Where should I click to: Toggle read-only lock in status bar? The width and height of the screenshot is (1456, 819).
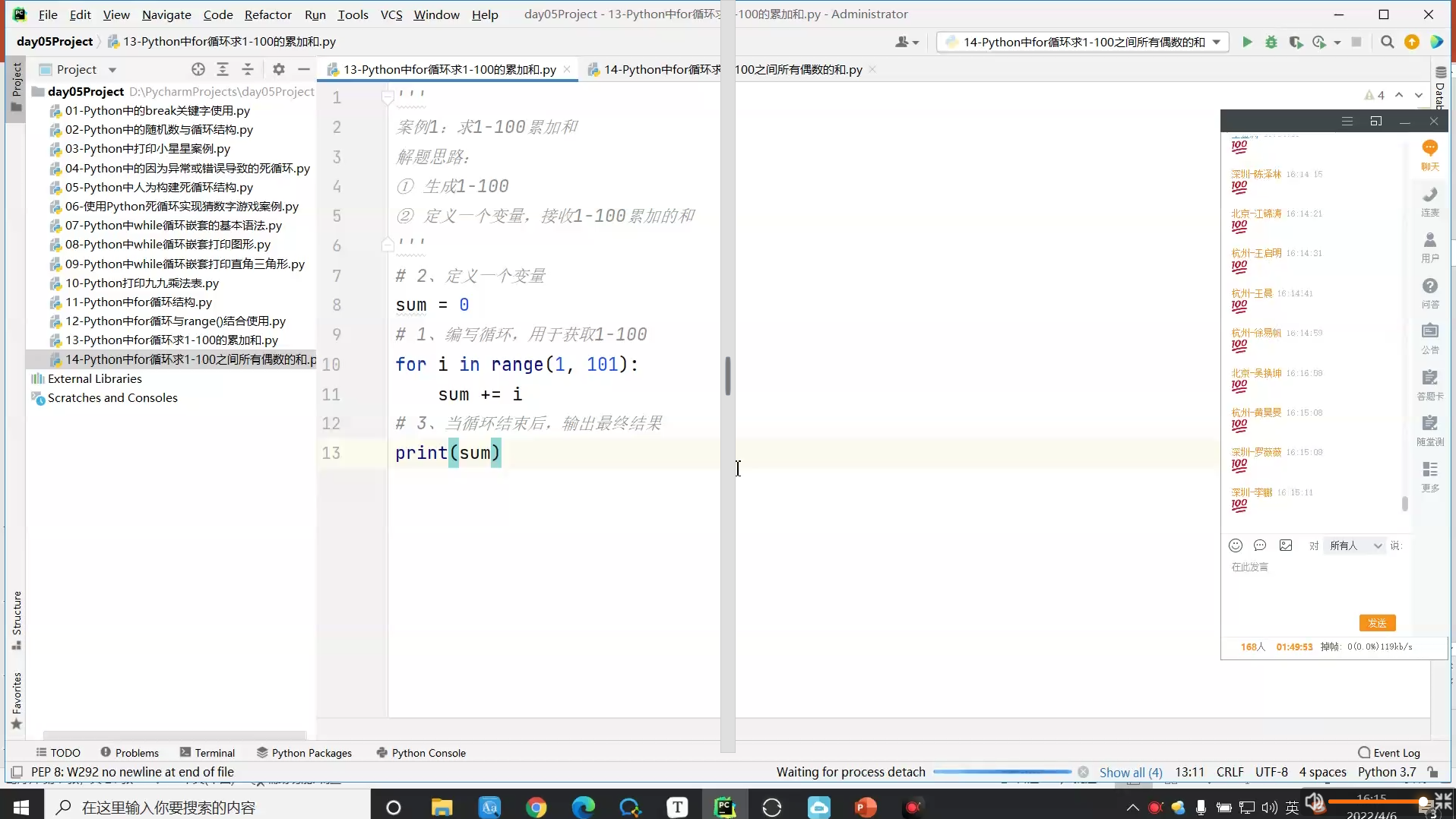1432,773
